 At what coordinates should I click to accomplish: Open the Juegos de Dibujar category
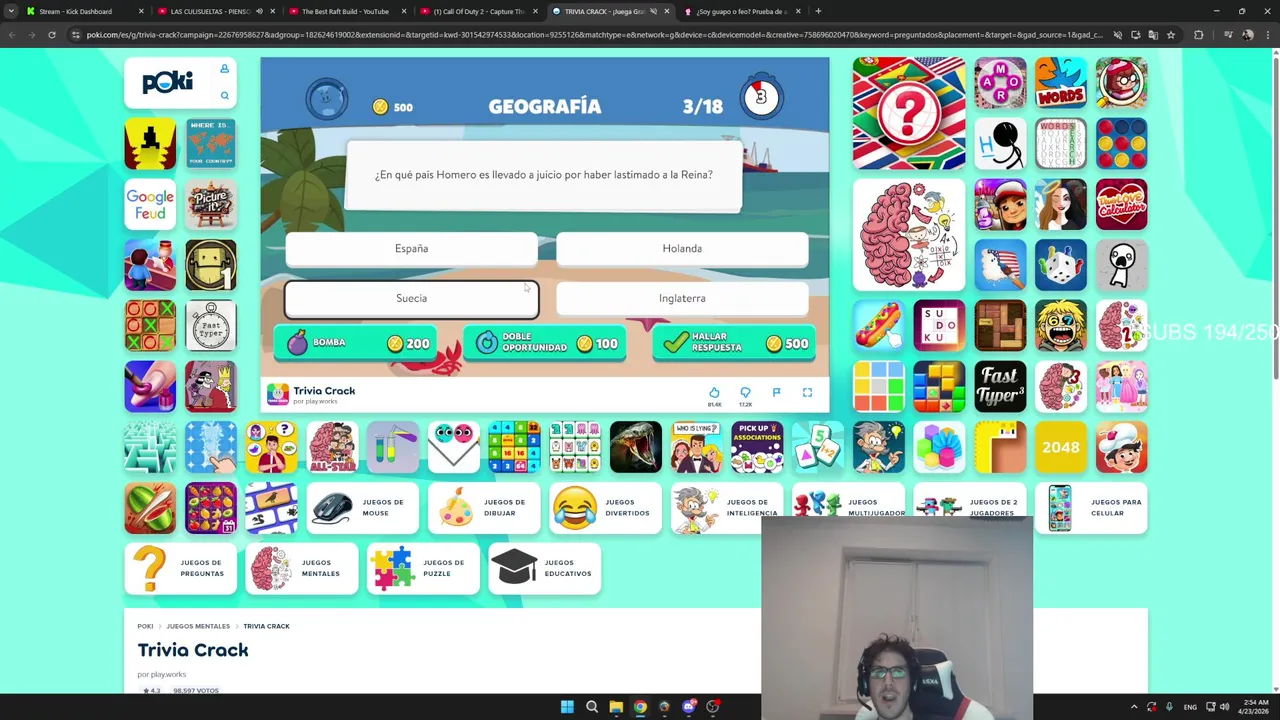484,508
